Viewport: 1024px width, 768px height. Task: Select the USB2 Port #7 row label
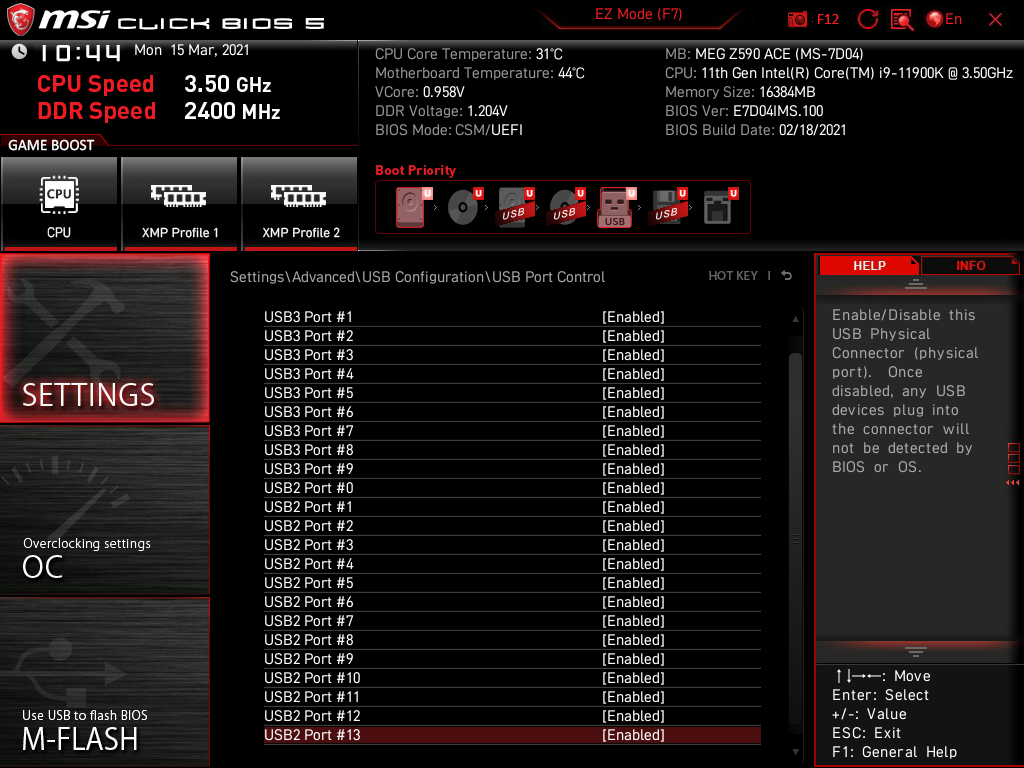309,621
